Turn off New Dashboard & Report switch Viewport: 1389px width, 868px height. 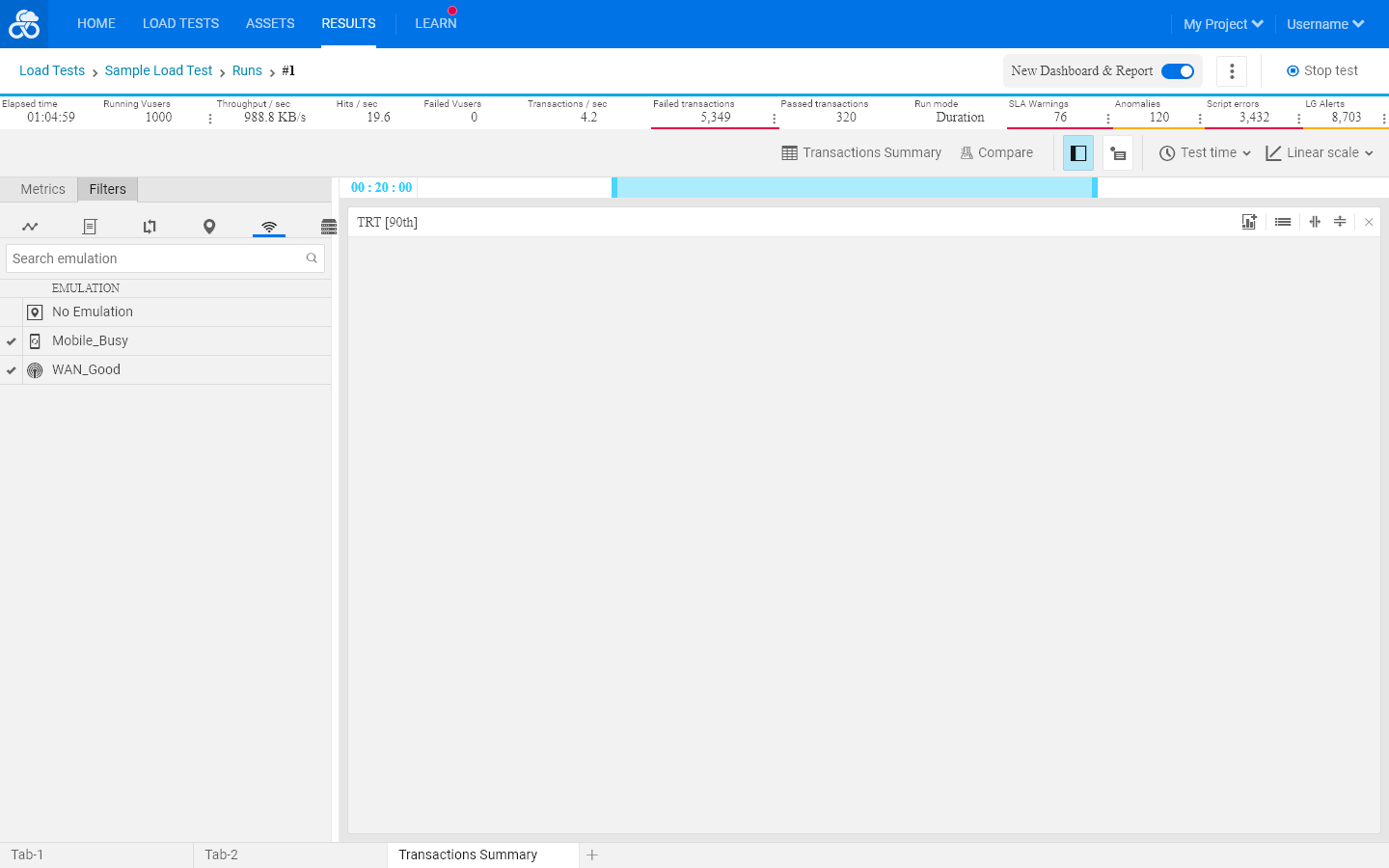tap(1178, 71)
